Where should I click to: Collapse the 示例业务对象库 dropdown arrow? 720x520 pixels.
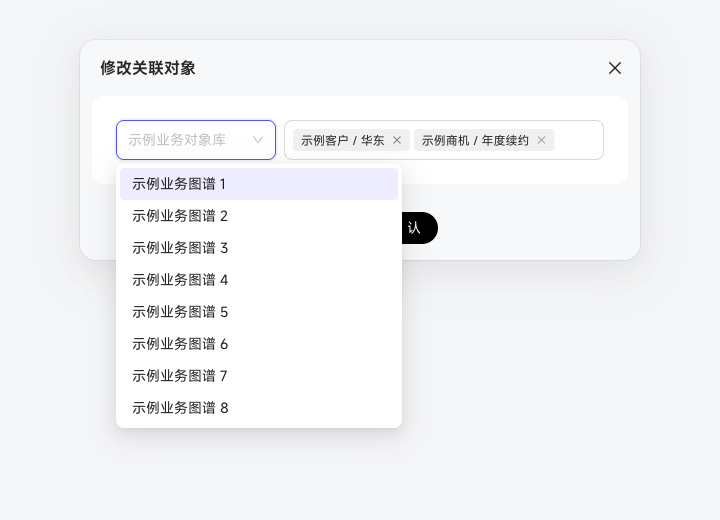pyautogui.click(x=258, y=140)
